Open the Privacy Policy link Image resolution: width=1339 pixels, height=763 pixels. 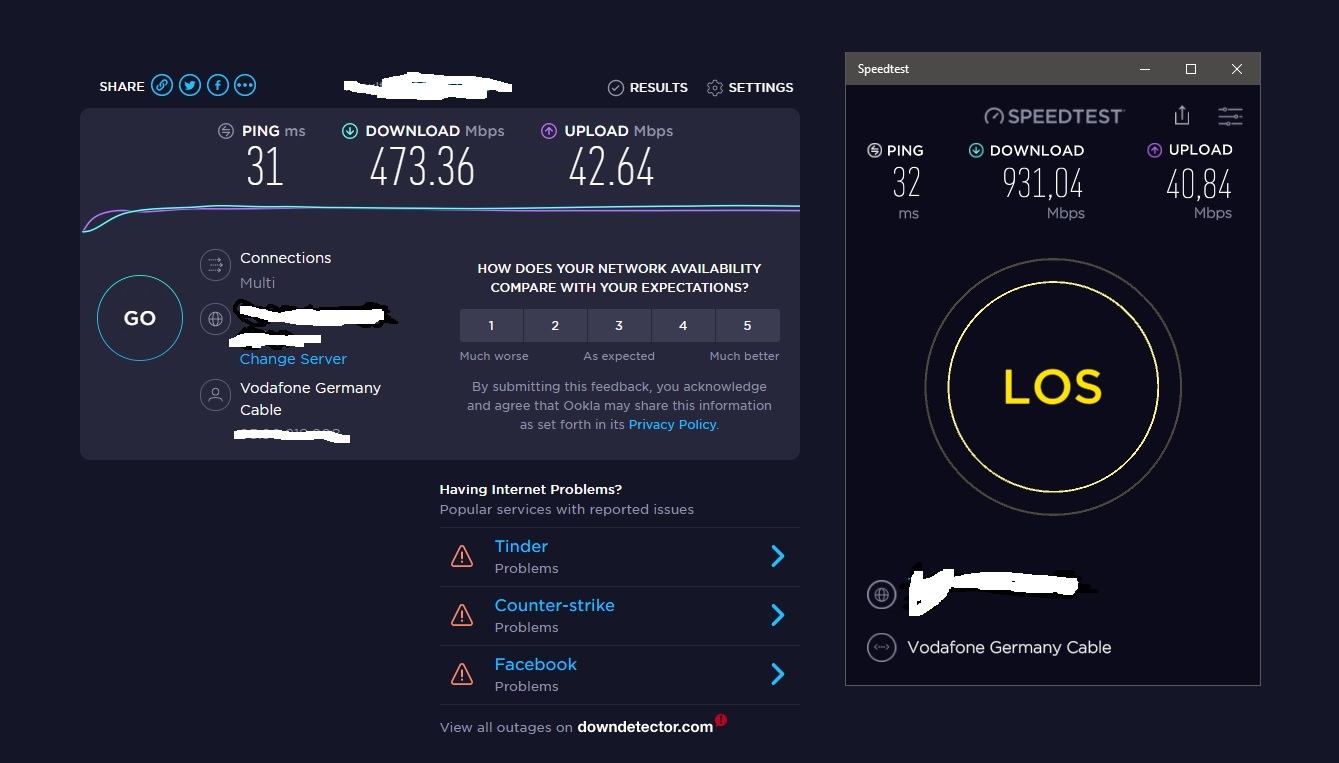[672, 425]
